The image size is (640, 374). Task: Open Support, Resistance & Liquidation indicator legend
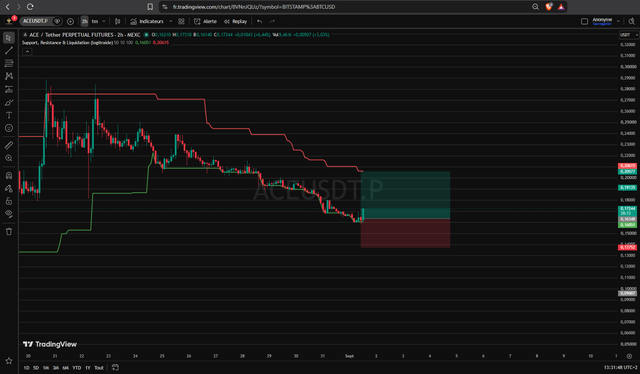(x=67, y=42)
